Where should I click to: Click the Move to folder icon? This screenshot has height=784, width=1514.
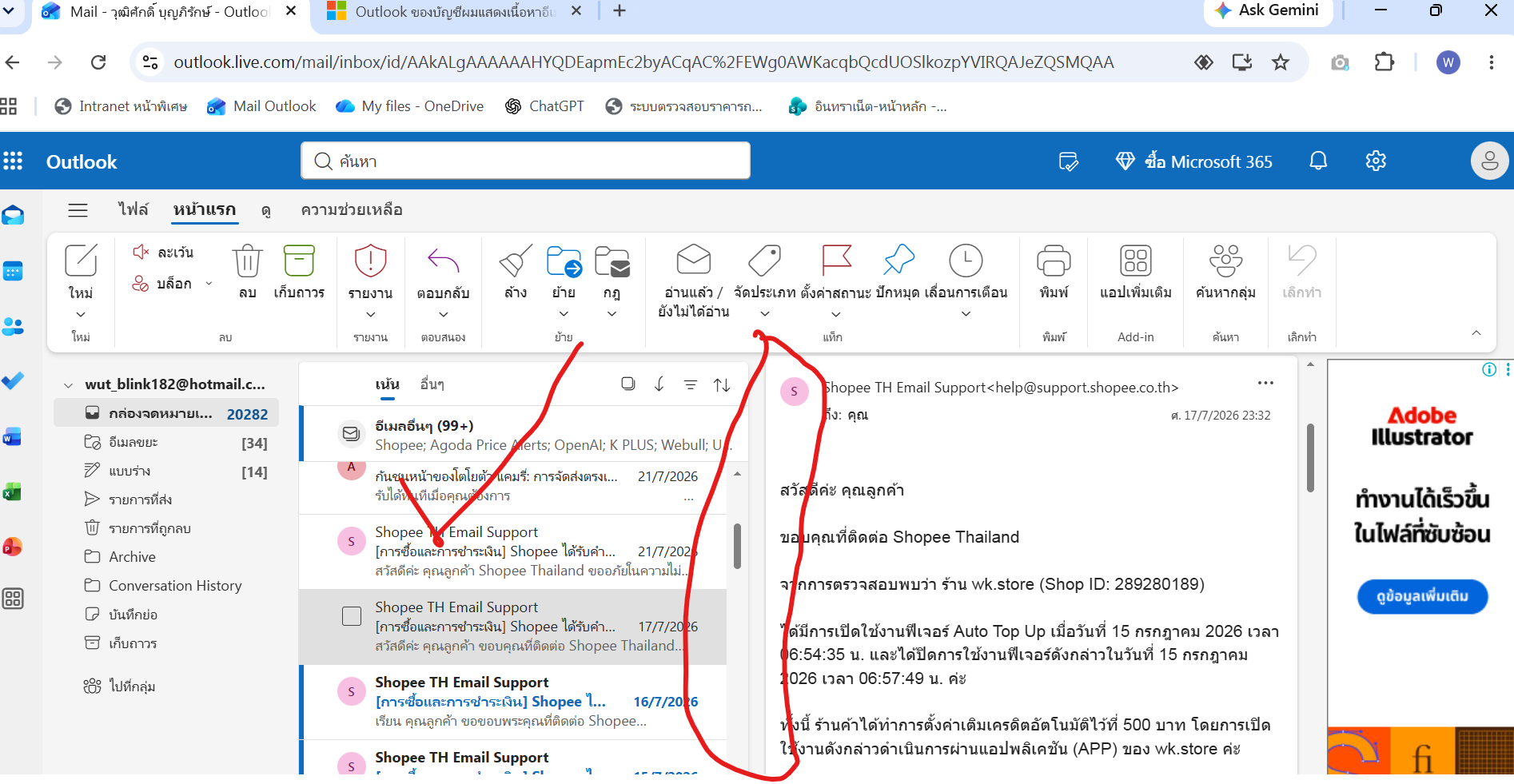[564, 261]
